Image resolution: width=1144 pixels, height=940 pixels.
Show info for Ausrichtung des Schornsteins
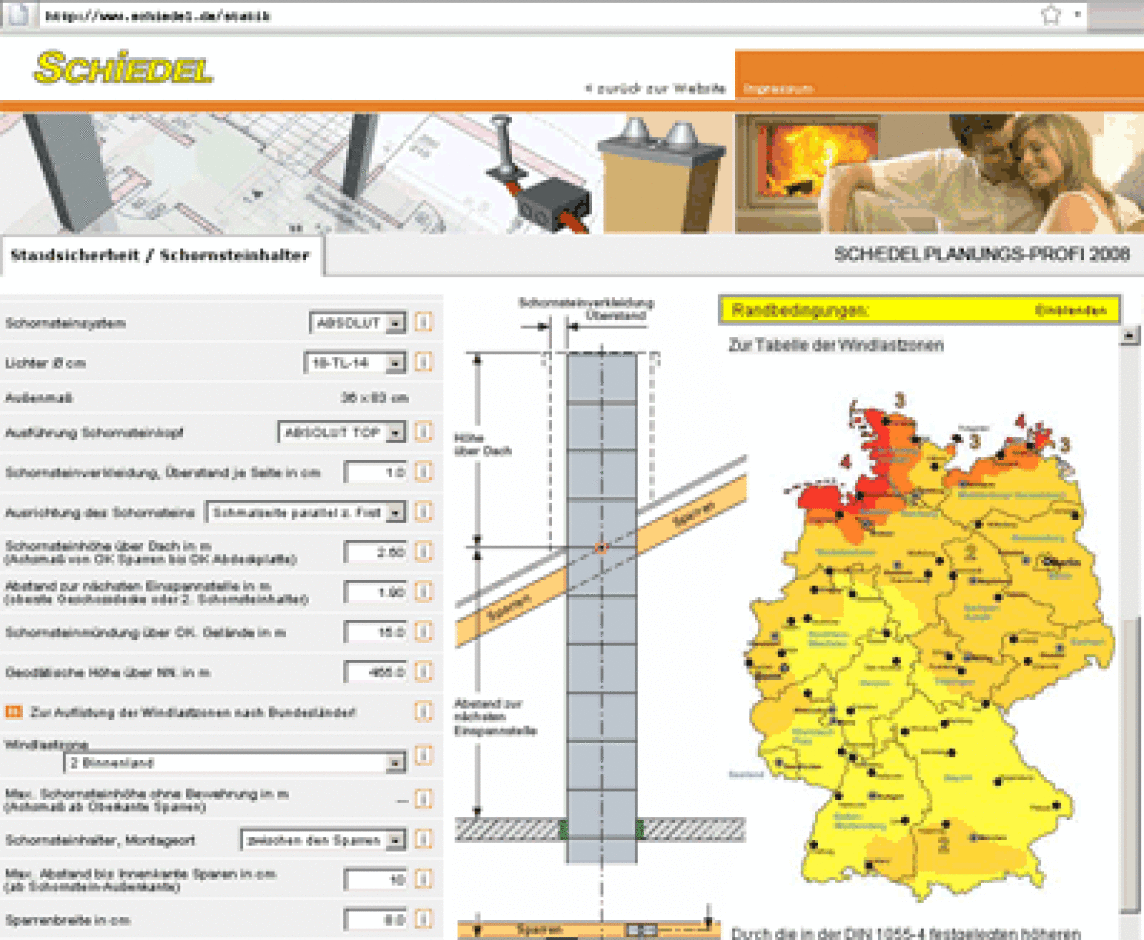point(424,512)
